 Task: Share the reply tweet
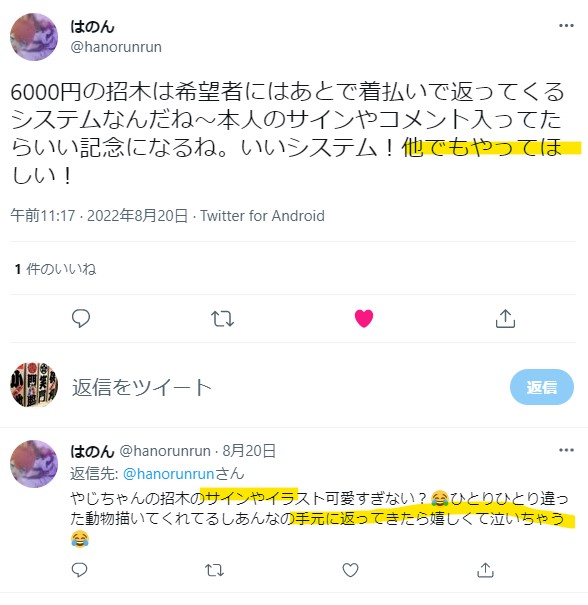tap(485, 570)
